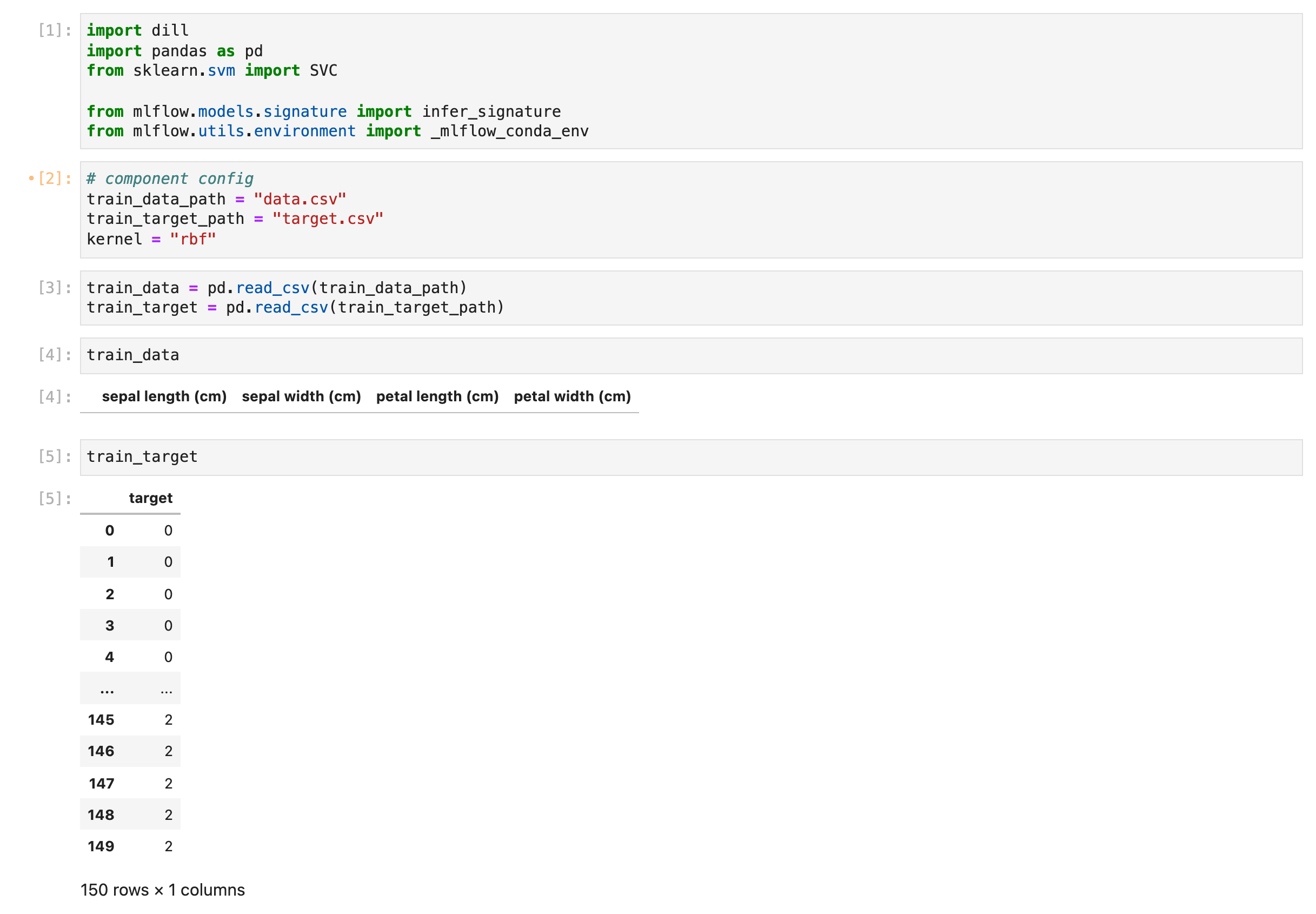Click the "rbf" kernel string
This screenshot has width=1316, height=914.
pyautogui.click(x=193, y=240)
